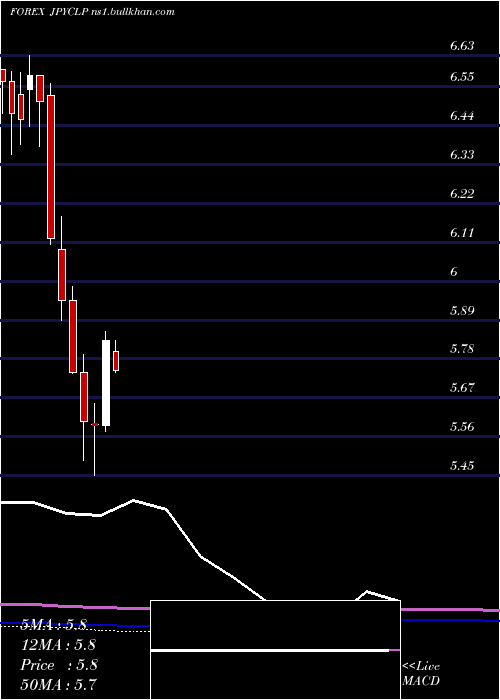This screenshot has height=700, width=500.
Task: Click the 'Price : 5.8' legend entry
Action: [x=58, y=665]
